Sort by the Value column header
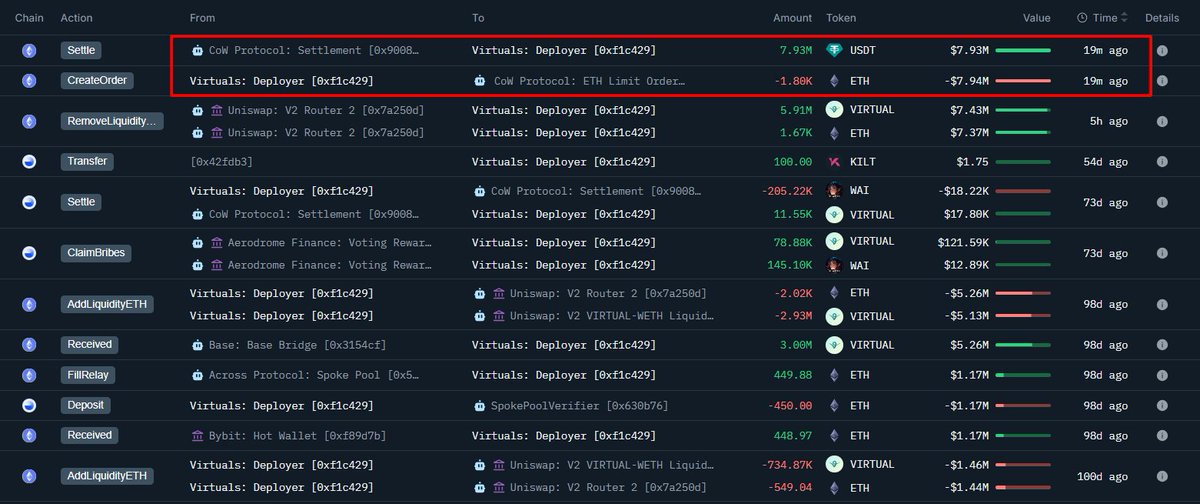 pos(1036,18)
